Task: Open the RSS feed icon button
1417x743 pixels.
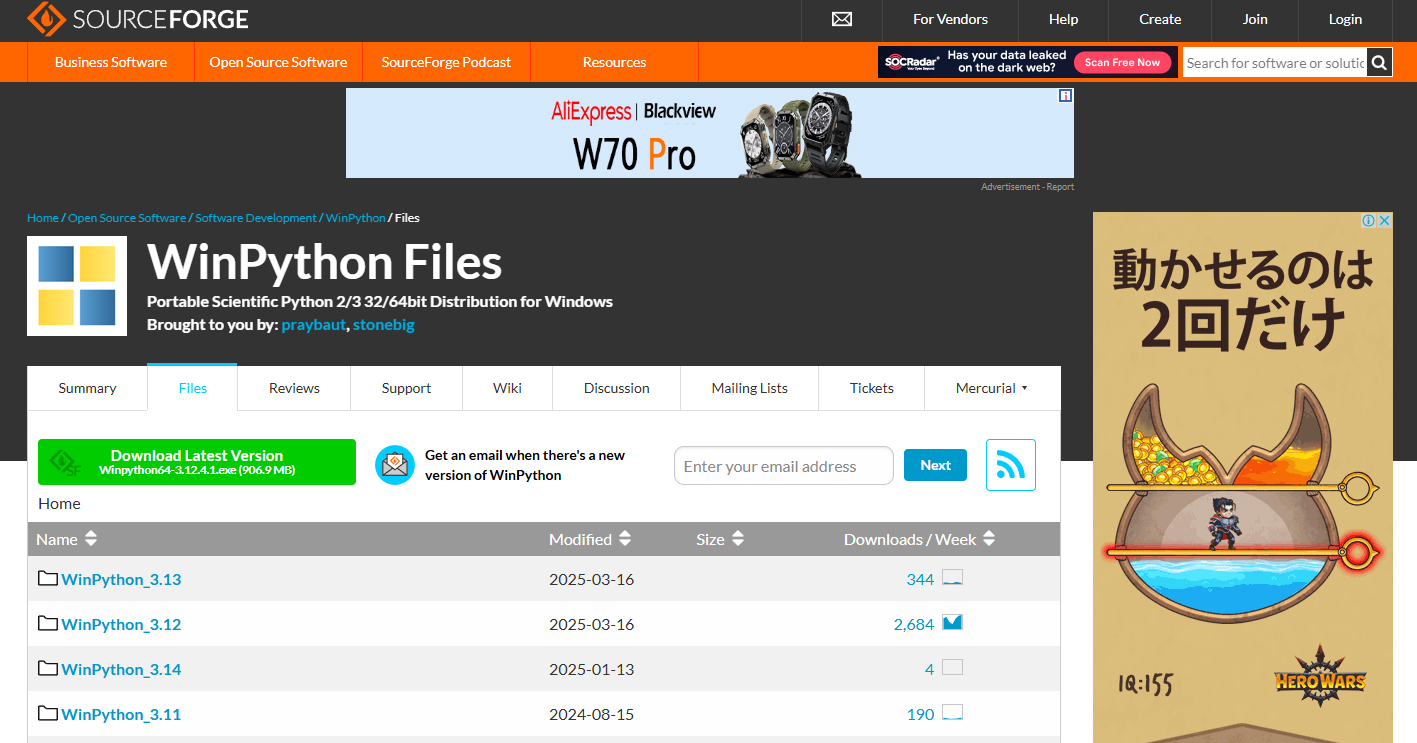Action: pyautogui.click(x=1010, y=465)
